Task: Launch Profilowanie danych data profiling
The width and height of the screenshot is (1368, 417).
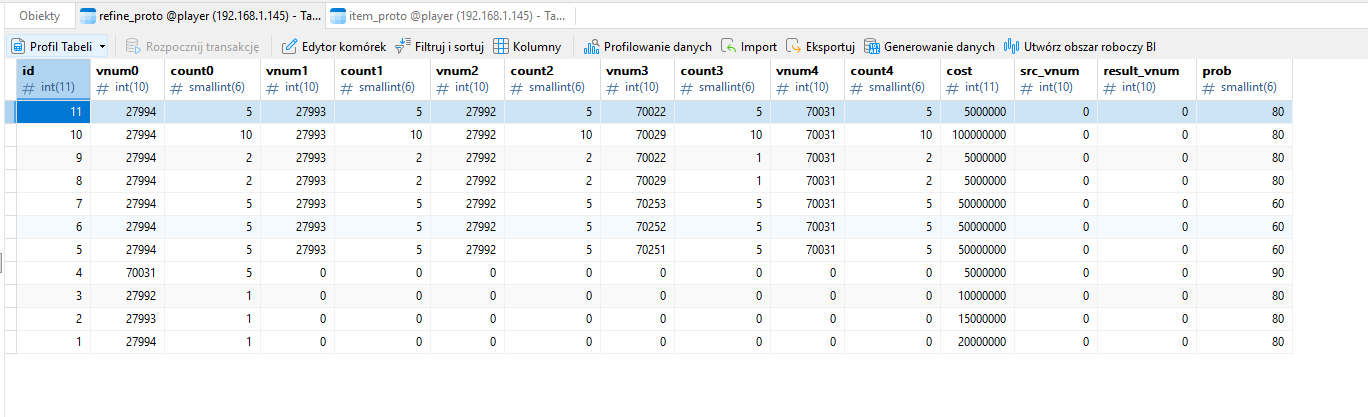Action: click(x=647, y=46)
